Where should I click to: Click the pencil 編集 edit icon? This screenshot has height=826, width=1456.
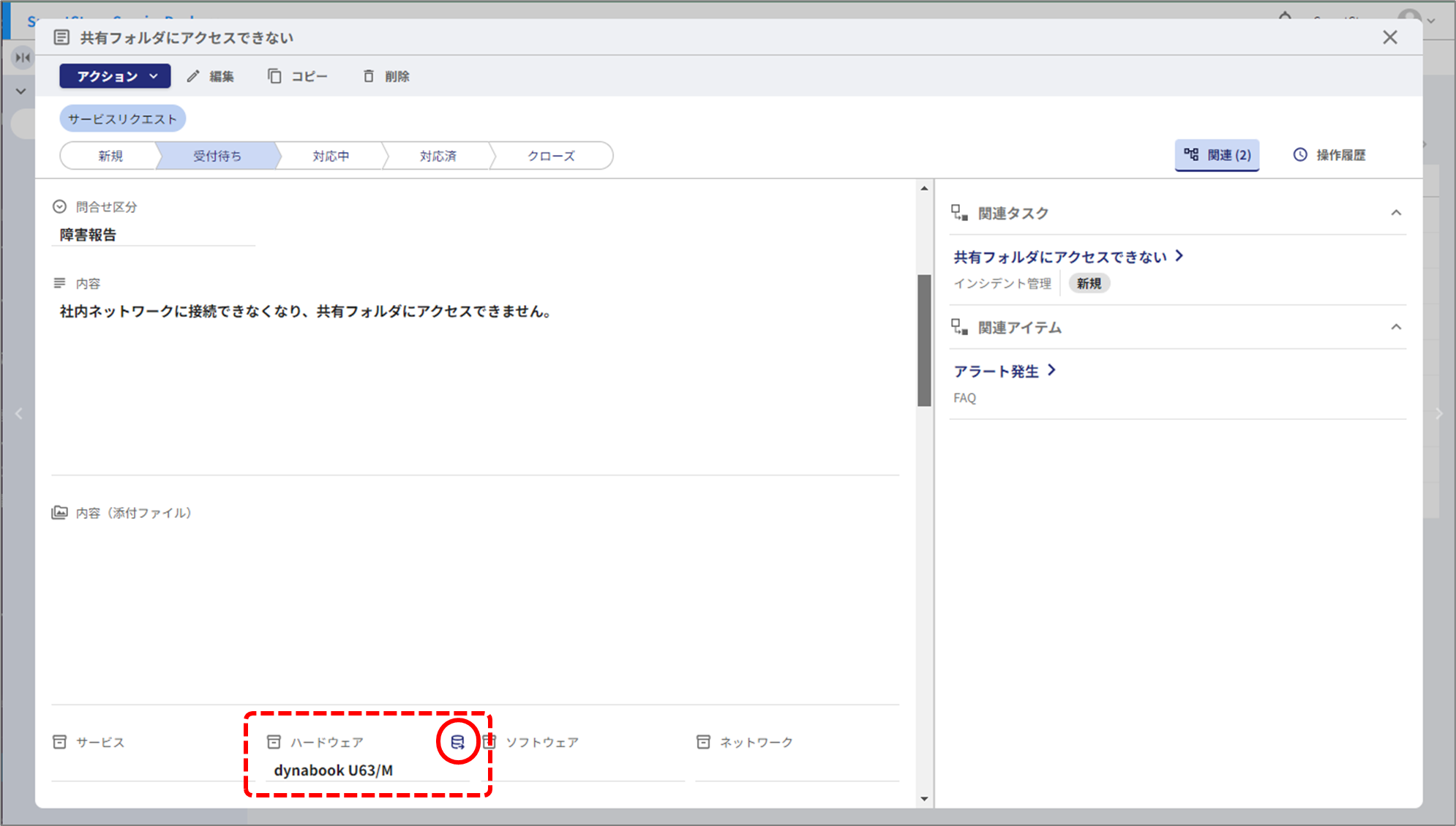click(x=193, y=76)
